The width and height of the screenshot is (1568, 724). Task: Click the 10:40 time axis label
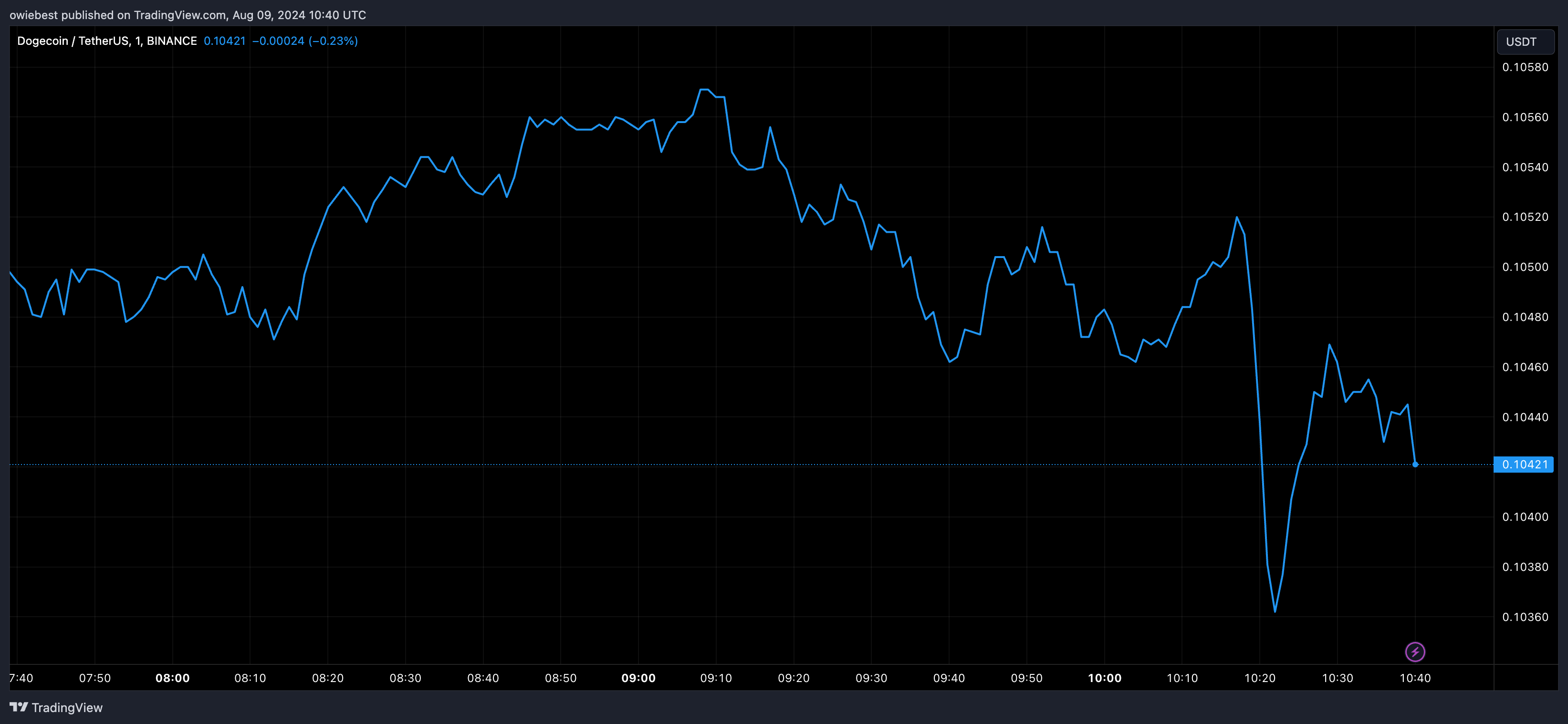tap(1415, 678)
